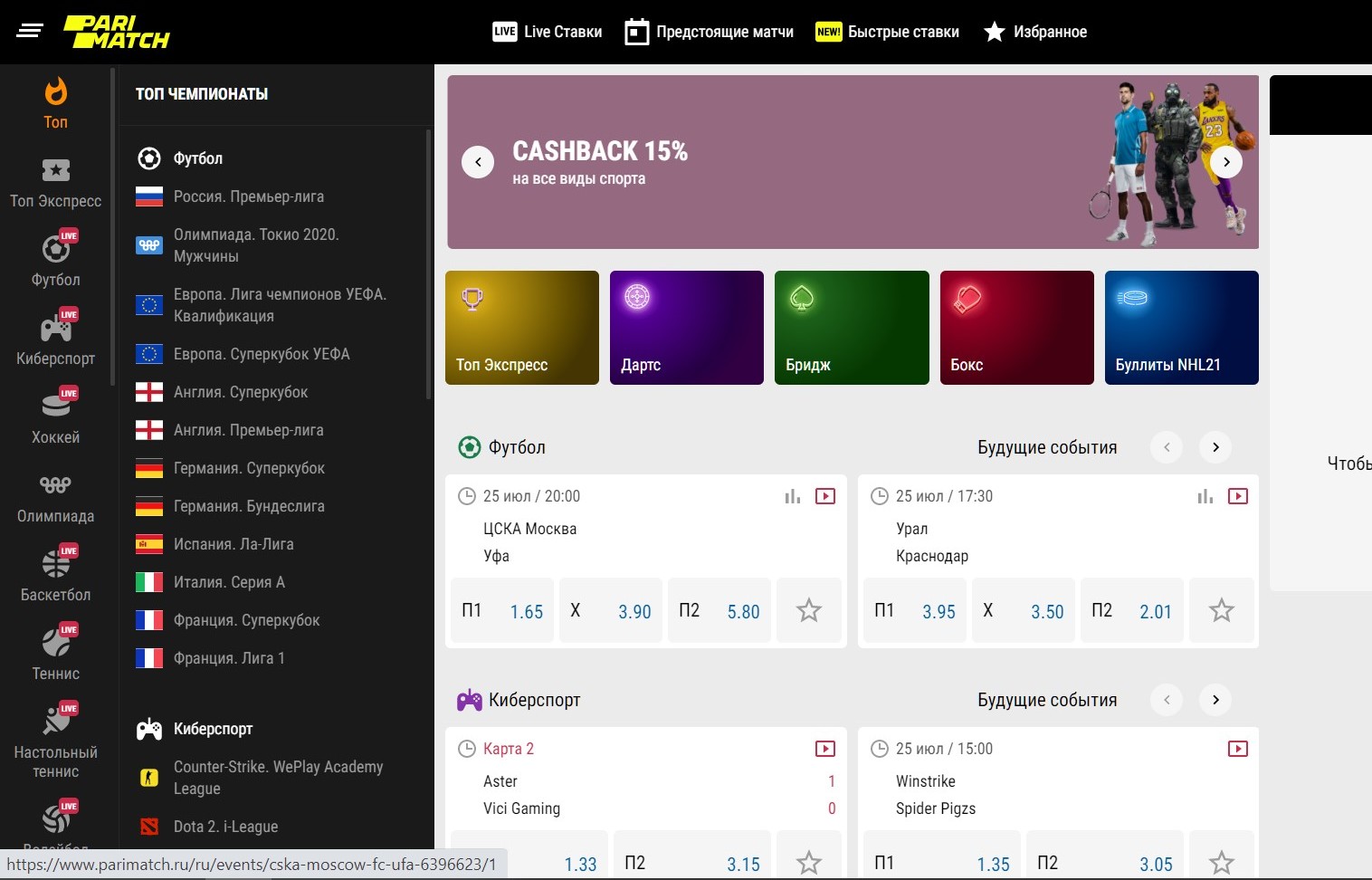Bet draw X 3.50 on Урал match
Viewport: 1372px width, 880px height.
[1024, 611]
